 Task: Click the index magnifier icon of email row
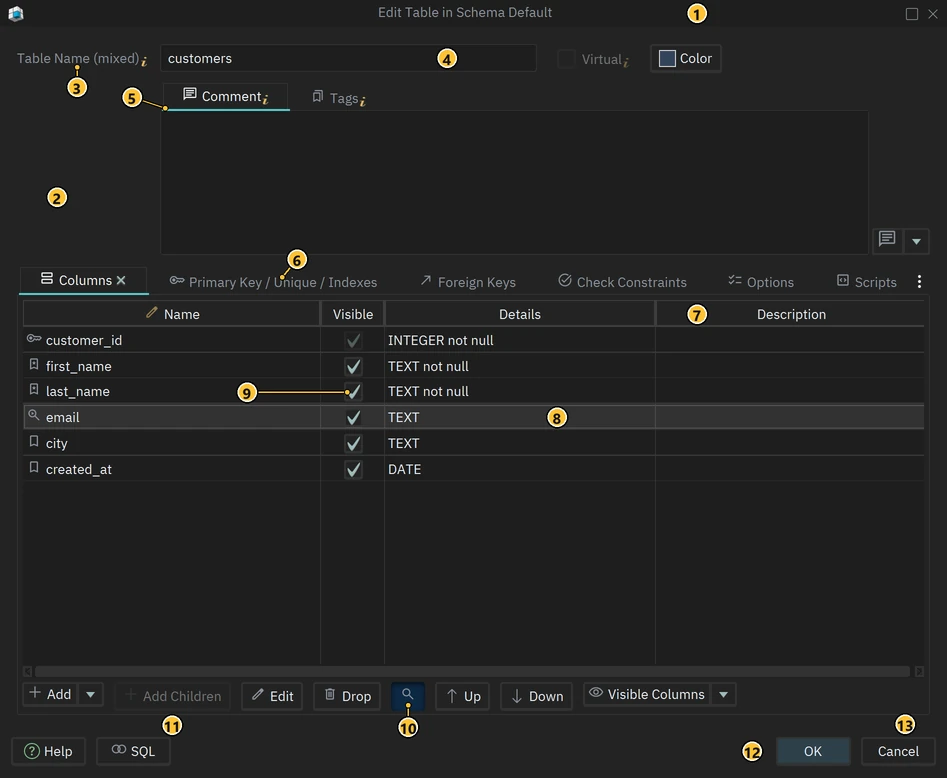[34, 416]
